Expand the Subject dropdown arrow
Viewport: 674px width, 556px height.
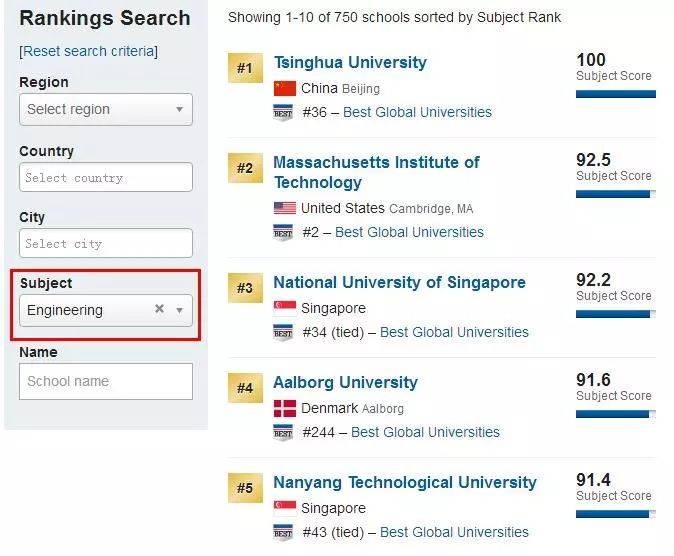[x=179, y=310]
